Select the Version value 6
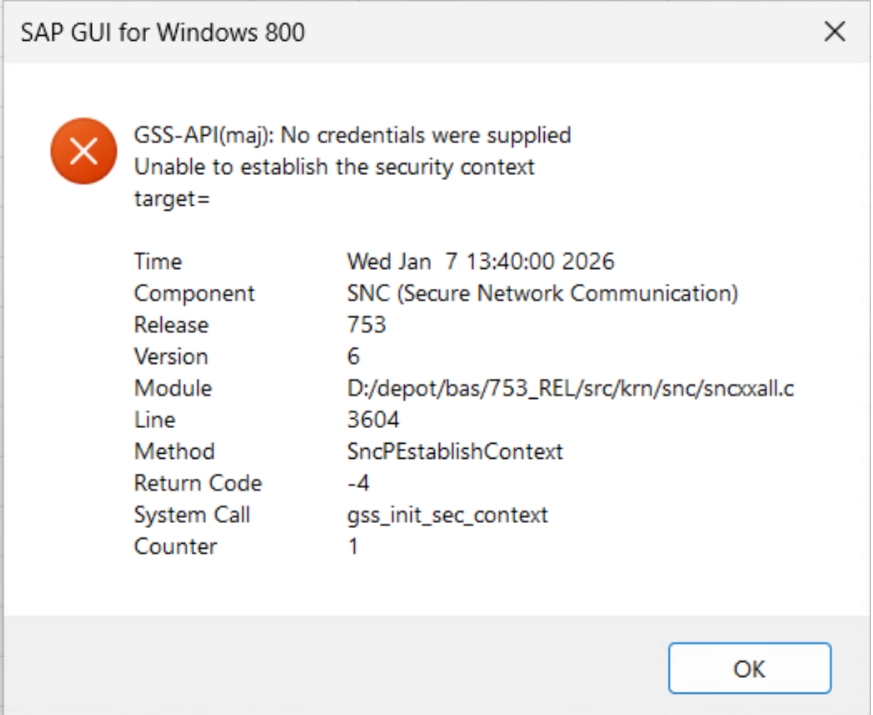This screenshot has width=873, height=715. coord(354,357)
